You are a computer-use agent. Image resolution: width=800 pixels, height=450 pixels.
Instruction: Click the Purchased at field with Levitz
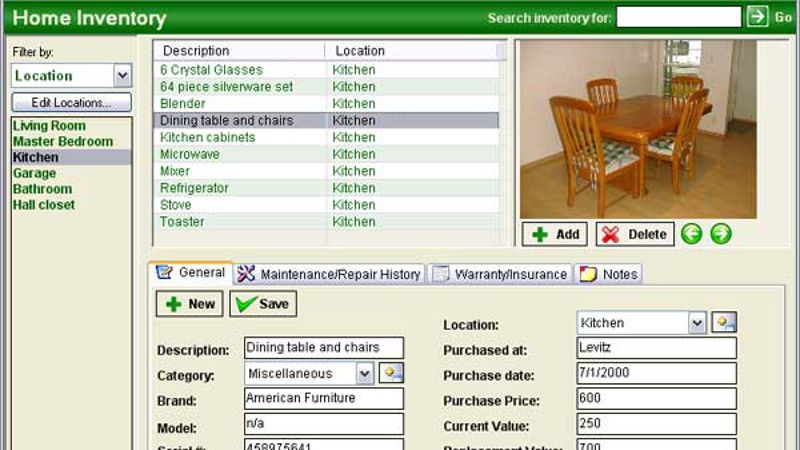(x=657, y=347)
